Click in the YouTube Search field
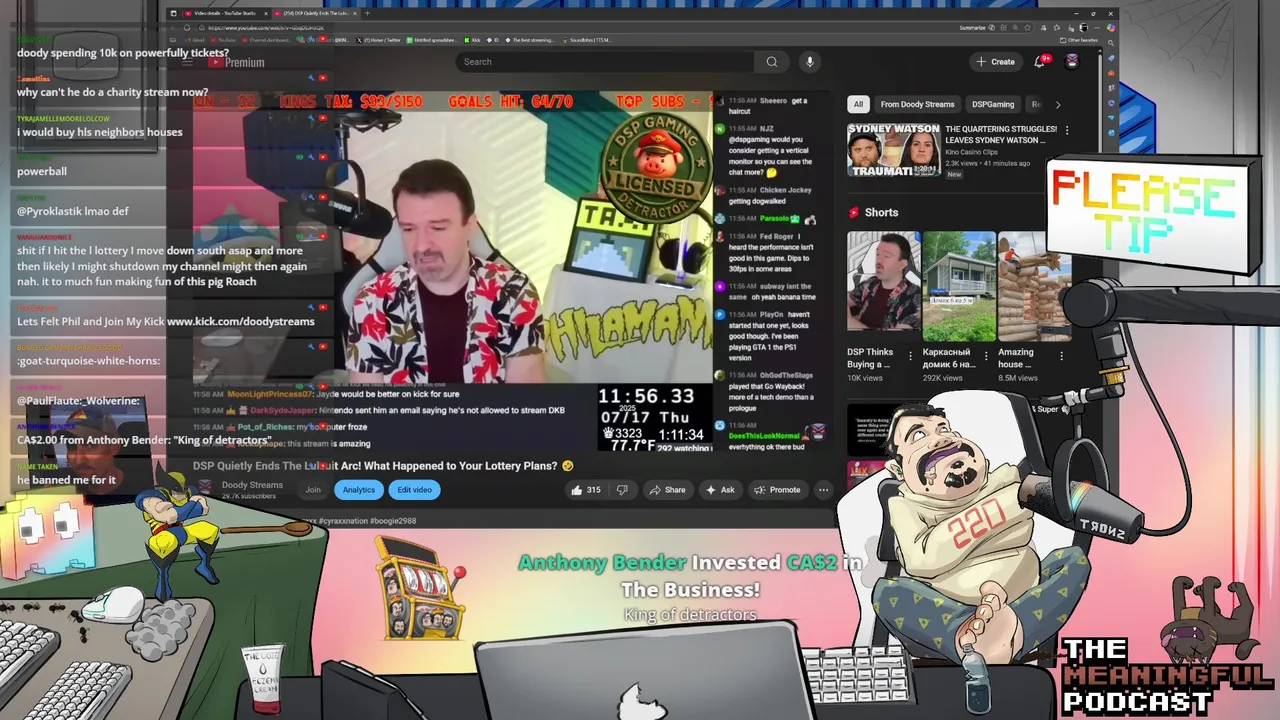Viewport: 1280px width, 720px height. [x=605, y=62]
